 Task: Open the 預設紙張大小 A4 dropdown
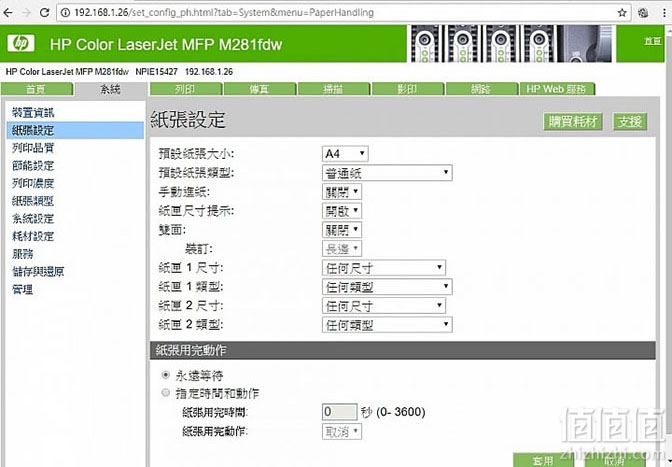345,153
